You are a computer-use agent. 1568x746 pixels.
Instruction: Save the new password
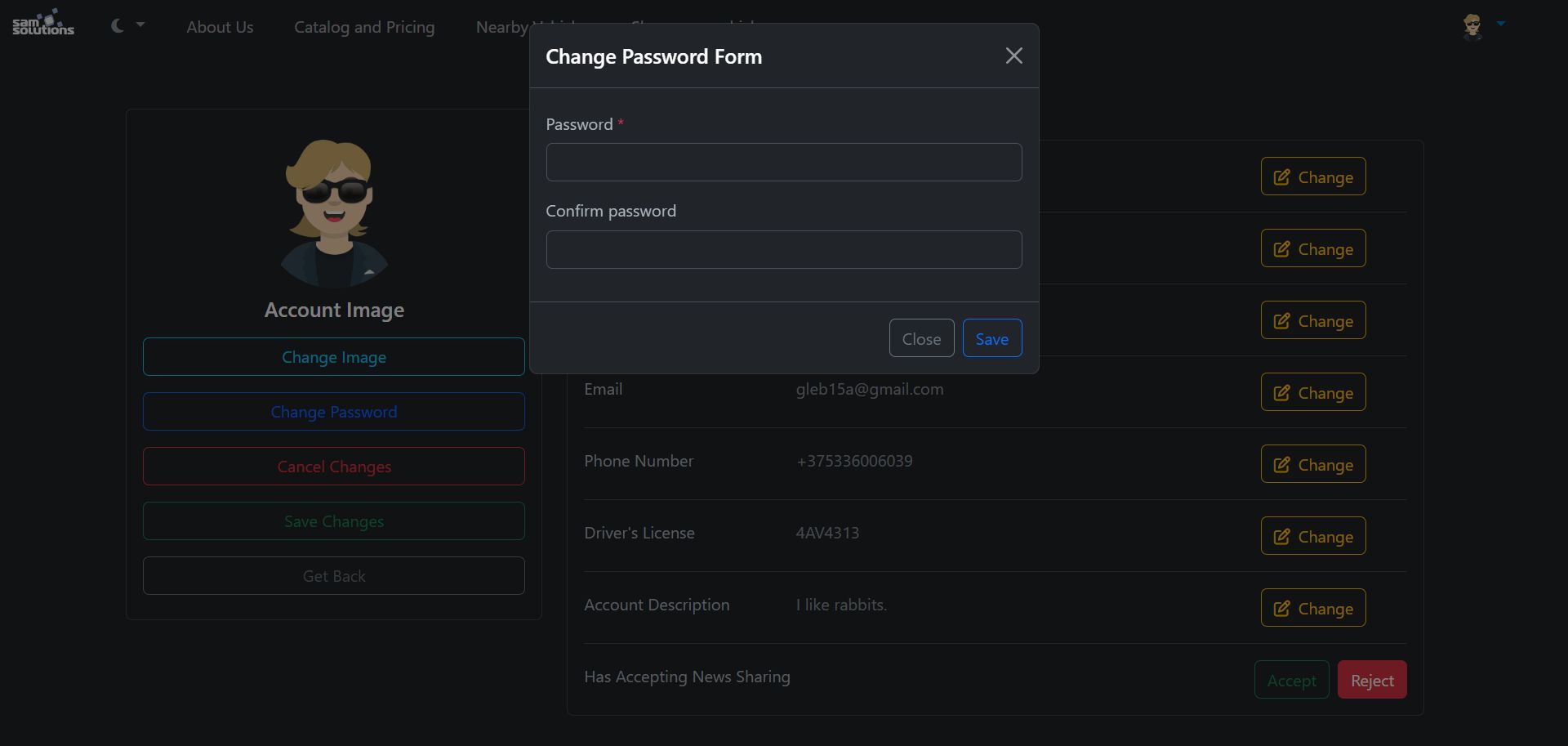[991, 338]
